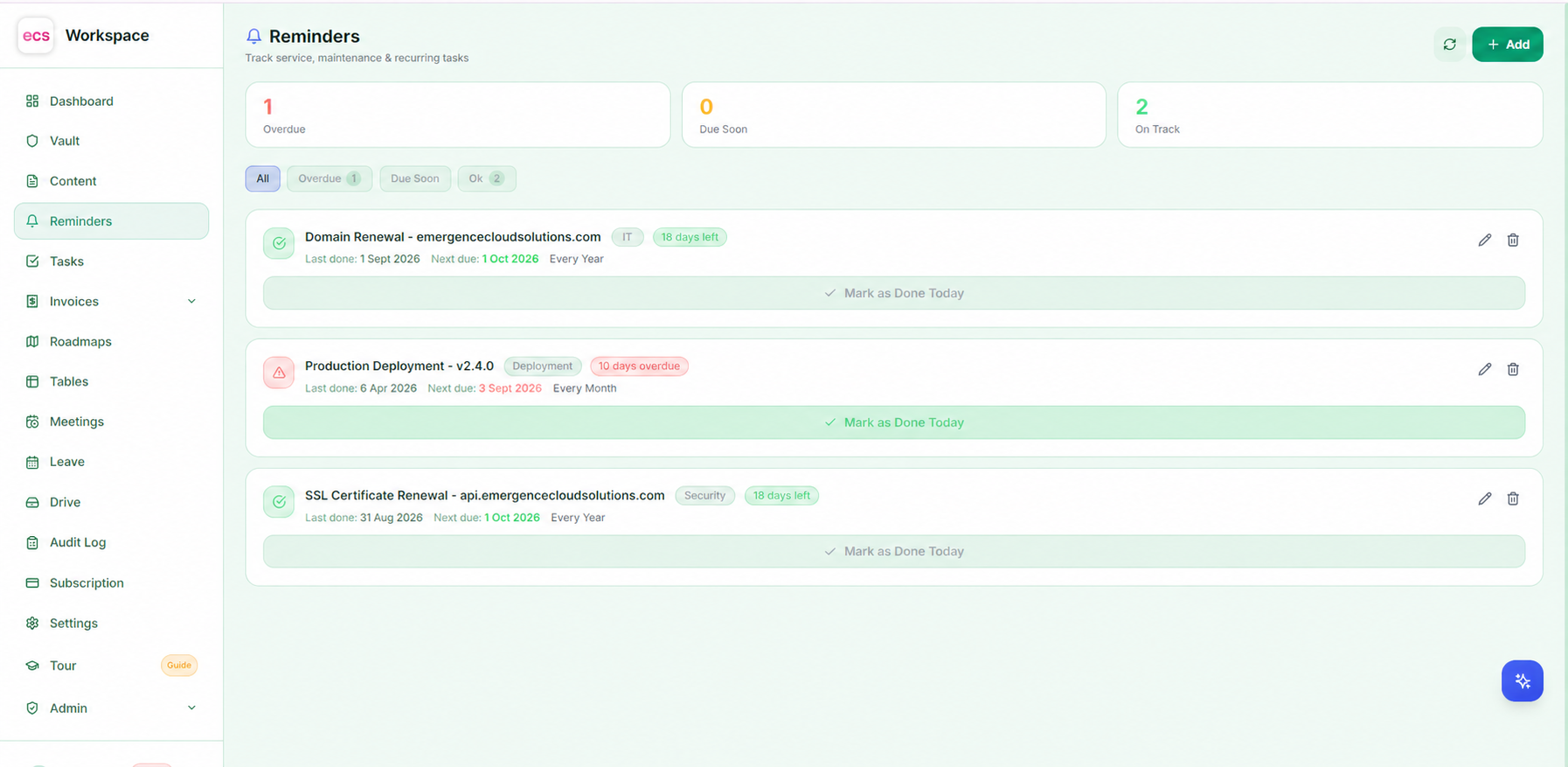Filter reminders by Due Soon
The width and height of the screenshot is (1568, 767).
point(415,178)
